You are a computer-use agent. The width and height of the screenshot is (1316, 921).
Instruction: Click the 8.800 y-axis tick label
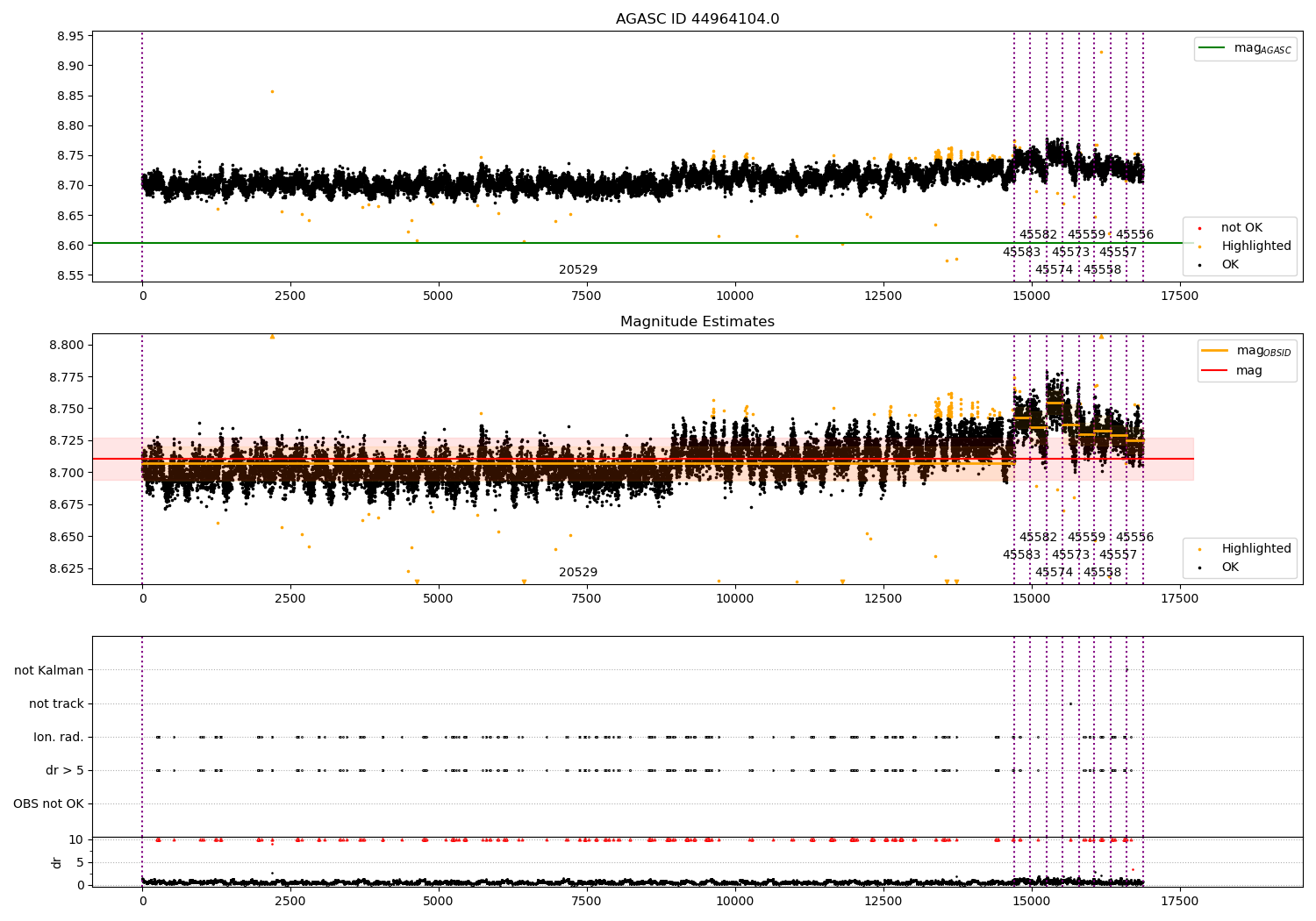click(x=67, y=346)
